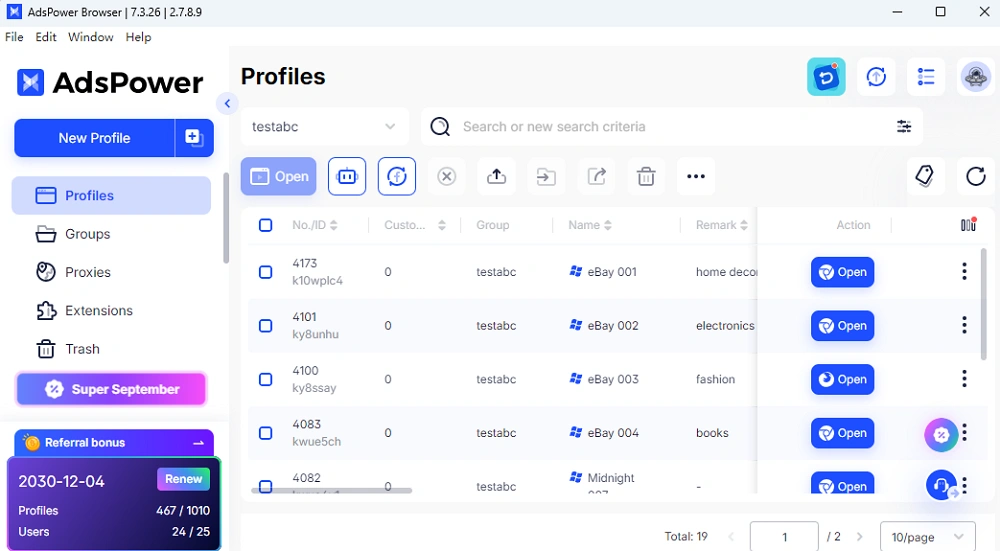Check the box for profile 4173
Viewport: 1000px width, 551px height.
pos(265,272)
